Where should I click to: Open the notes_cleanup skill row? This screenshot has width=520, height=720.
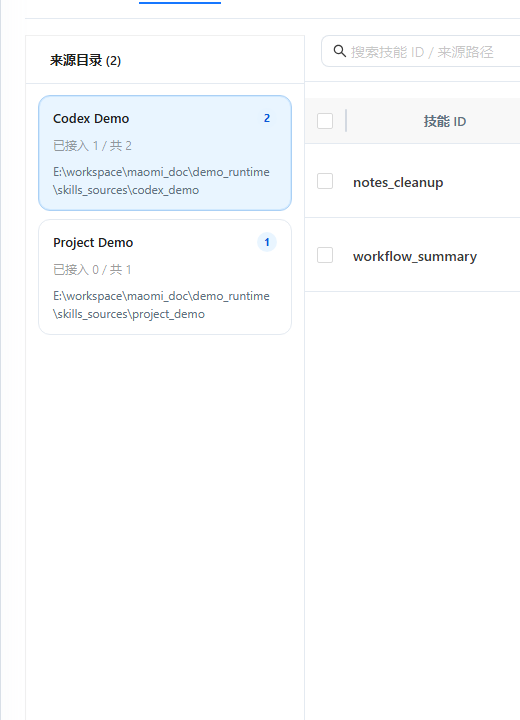pos(413,181)
